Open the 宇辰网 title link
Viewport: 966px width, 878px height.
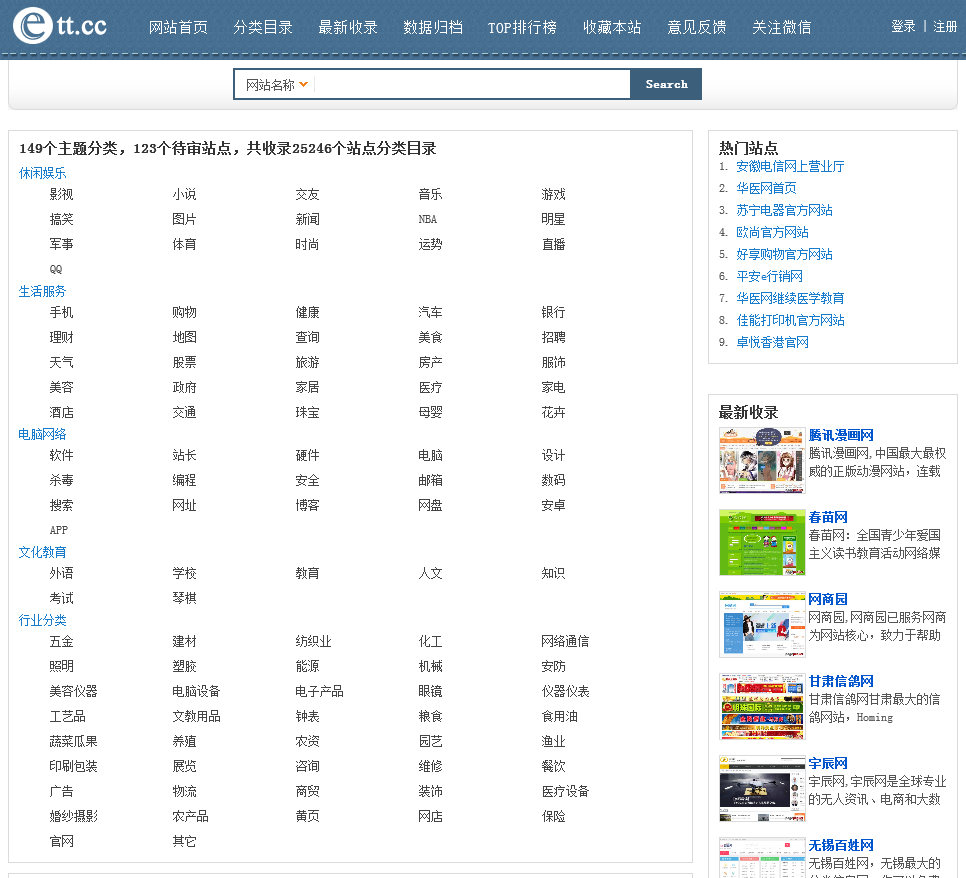[x=828, y=763]
